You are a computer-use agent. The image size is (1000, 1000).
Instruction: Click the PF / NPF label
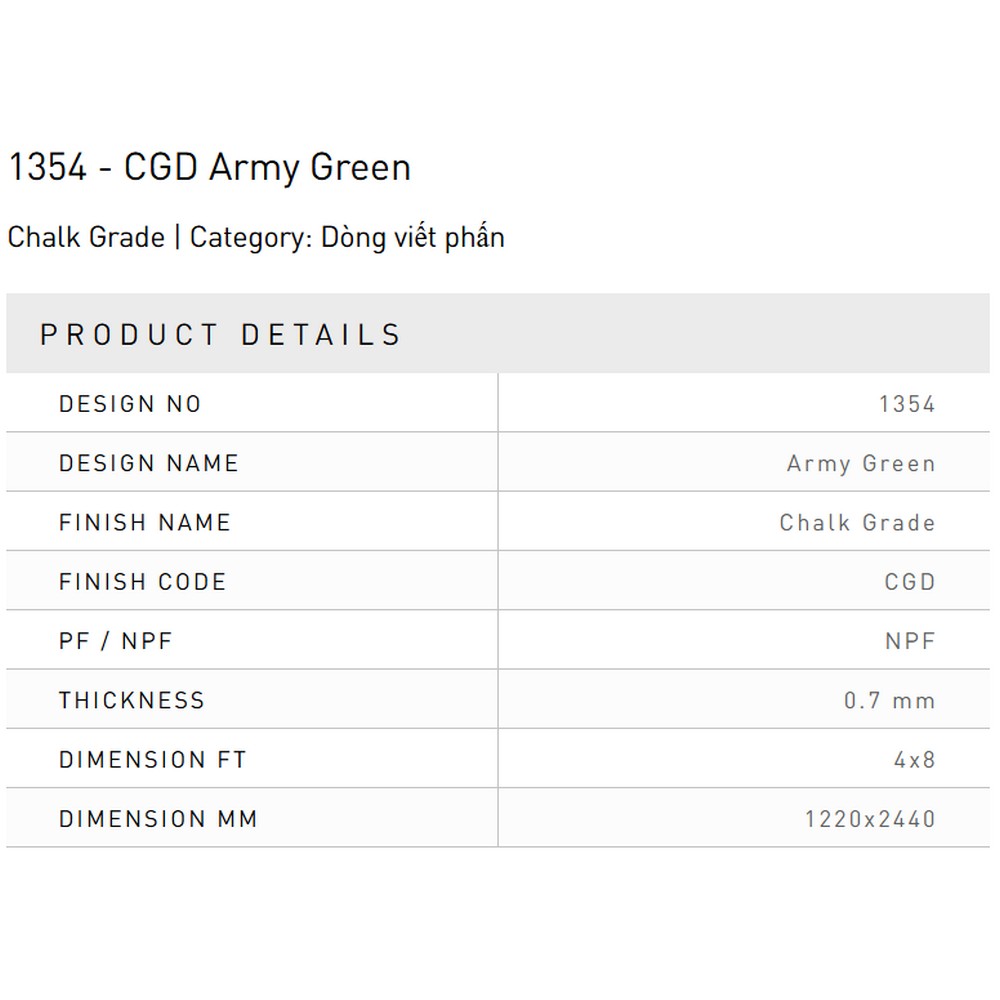(115, 641)
